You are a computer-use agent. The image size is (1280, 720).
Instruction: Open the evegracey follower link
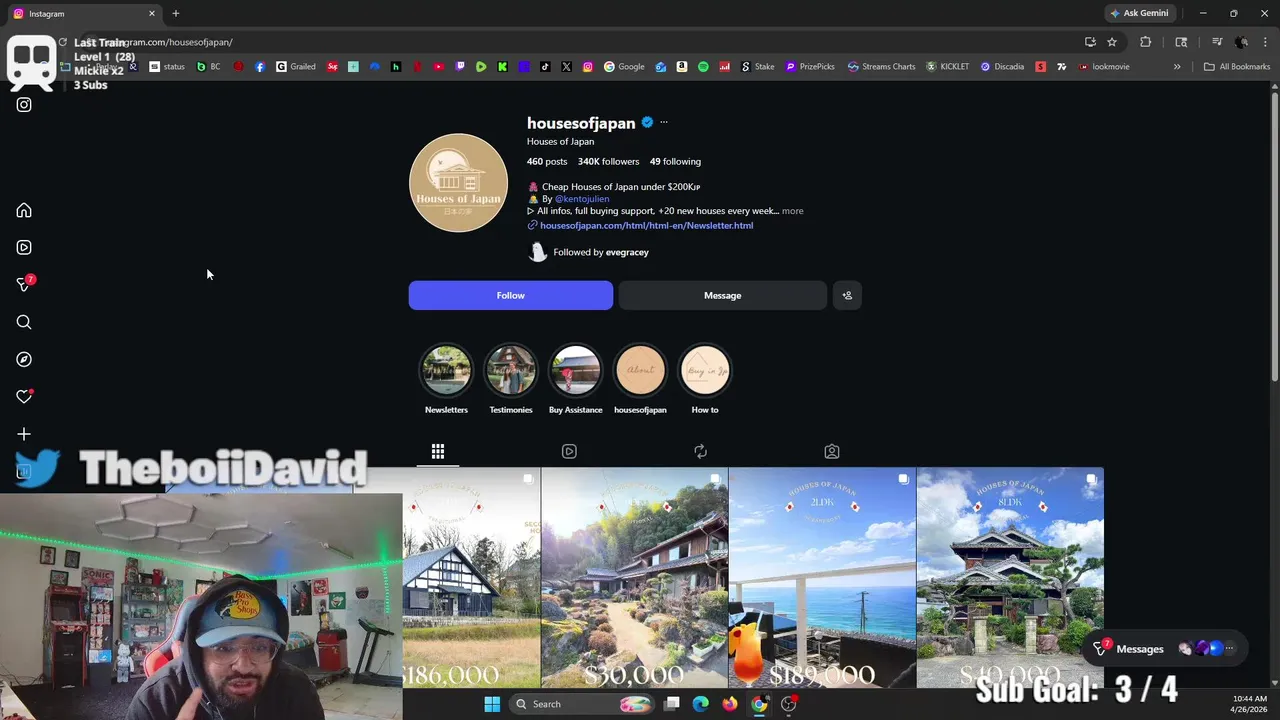(627, 252)
